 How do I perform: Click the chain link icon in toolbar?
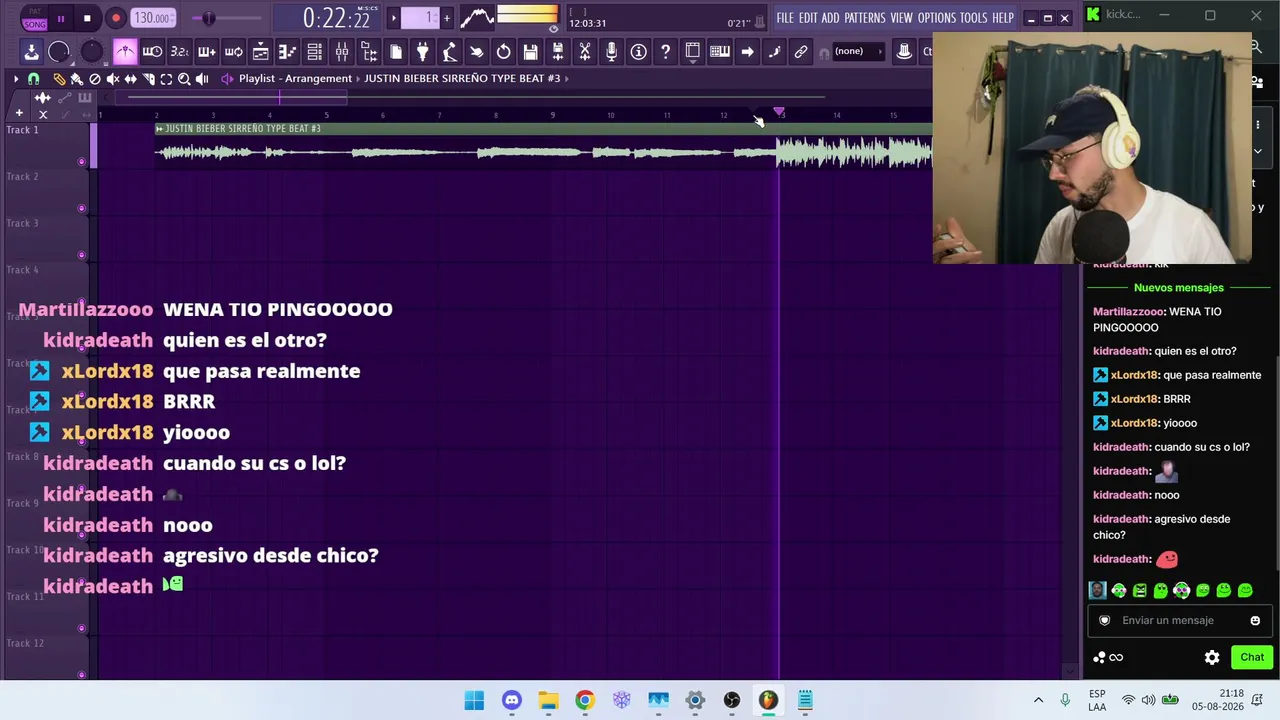pos(800,52)
